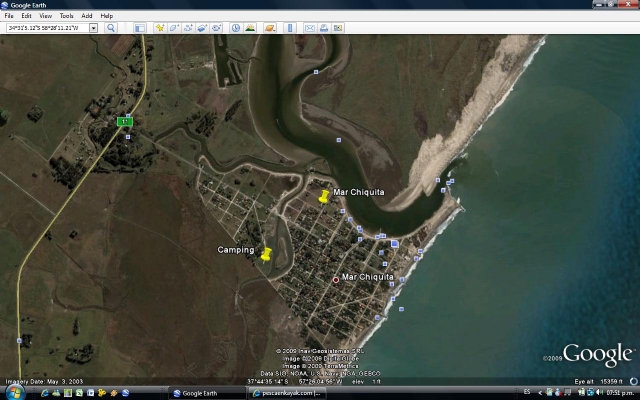The image size is (640, 400).
Task: Click the ES language indicator
Action: pyautogui.click(x=527, y=392)
